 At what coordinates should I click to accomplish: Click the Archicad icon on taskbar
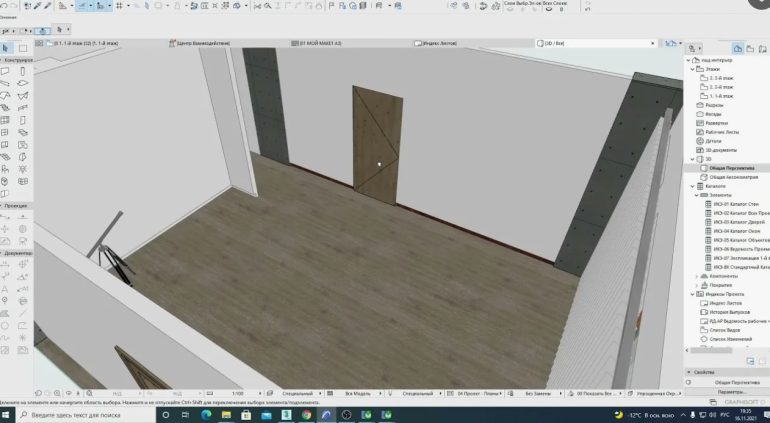327,415
